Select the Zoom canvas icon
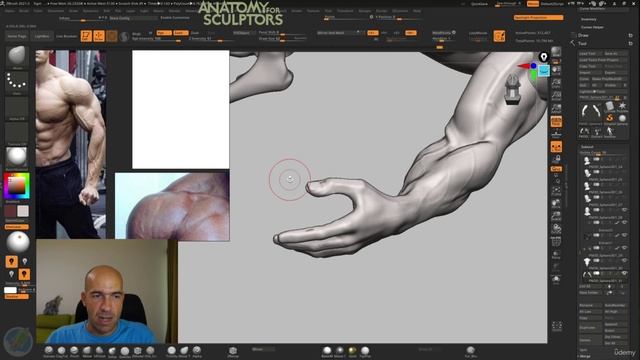 pos(556,83)
